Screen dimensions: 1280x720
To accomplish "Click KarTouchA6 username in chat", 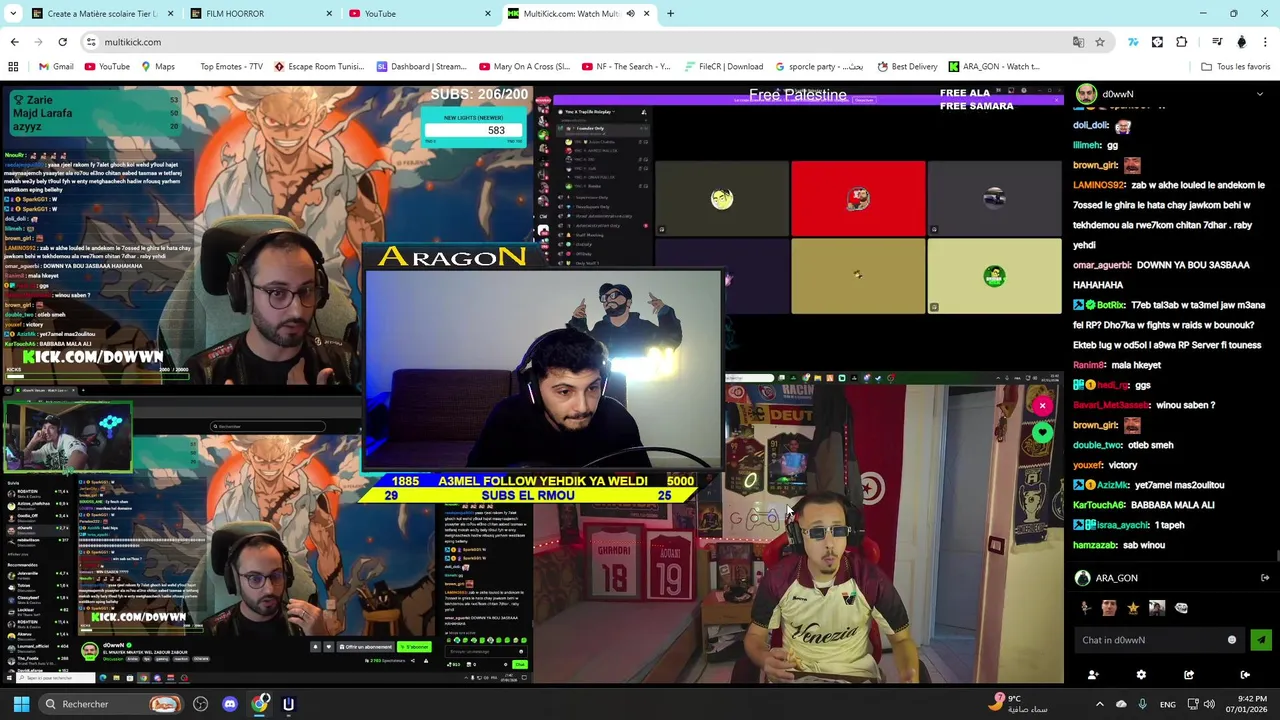I will 1099,505.
